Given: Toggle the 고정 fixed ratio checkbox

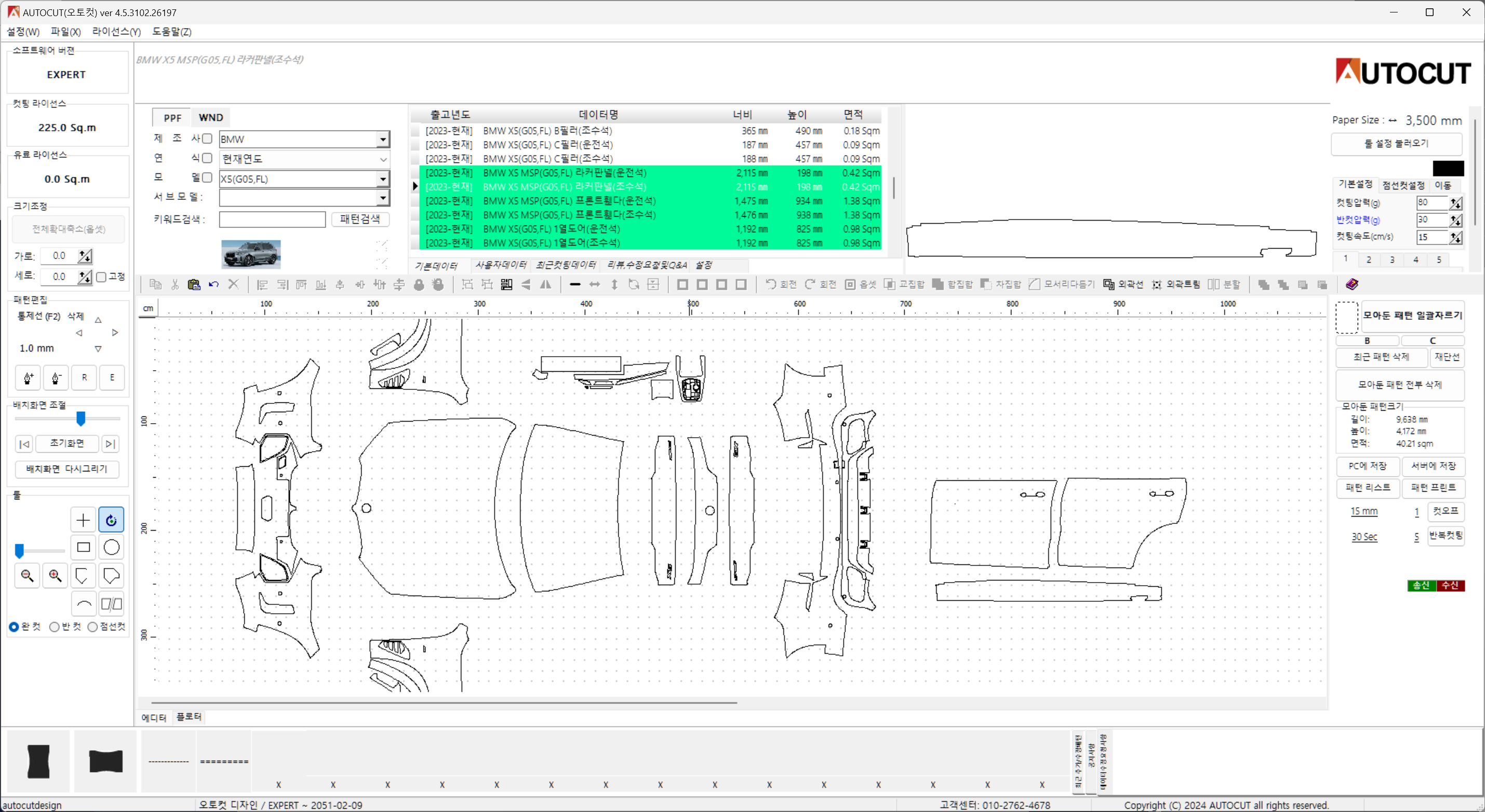Looking at the screenshot, I should (101, 277).
